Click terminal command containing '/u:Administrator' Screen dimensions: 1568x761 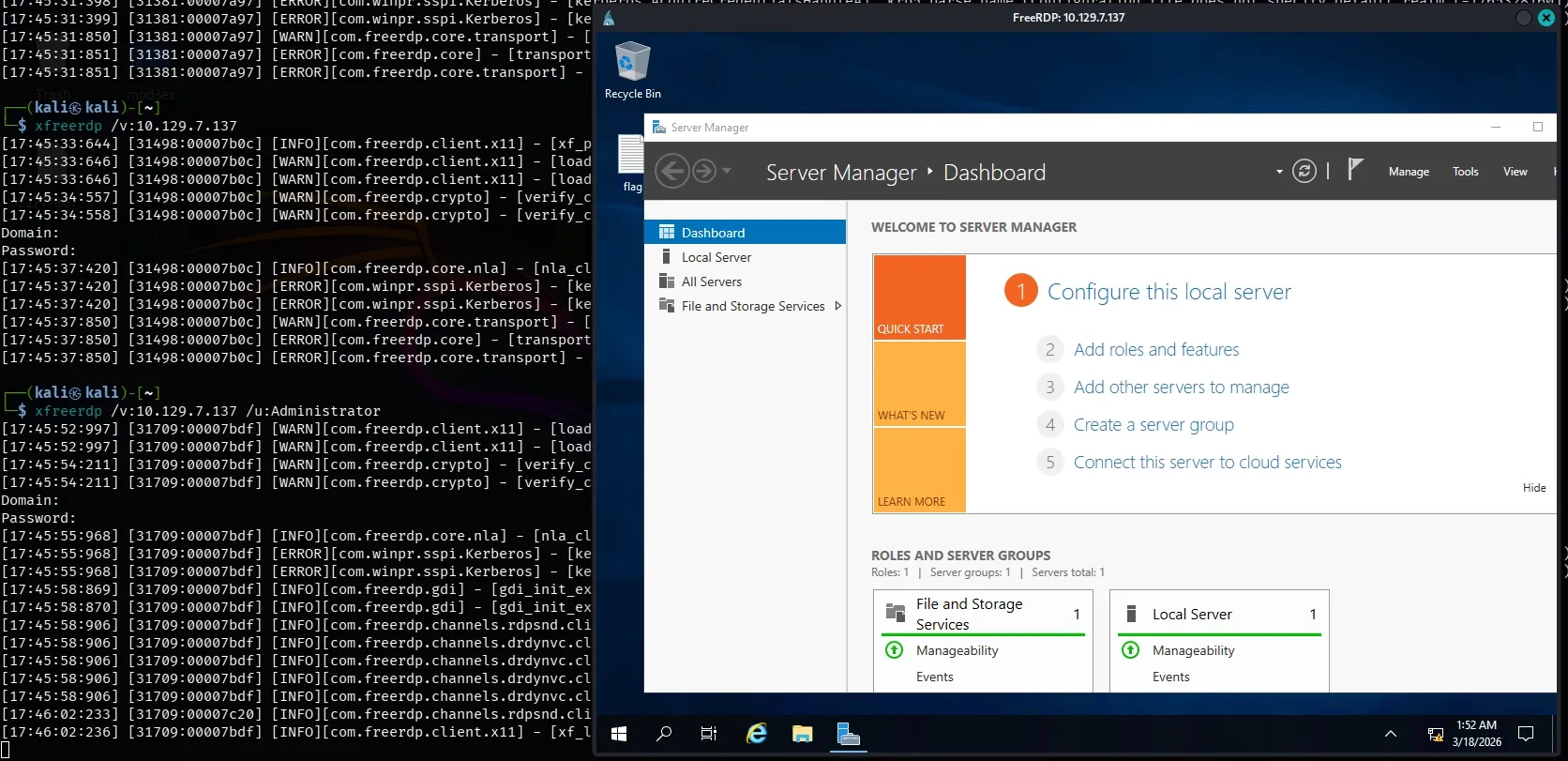pyautogui.click(x=207, y=411)
